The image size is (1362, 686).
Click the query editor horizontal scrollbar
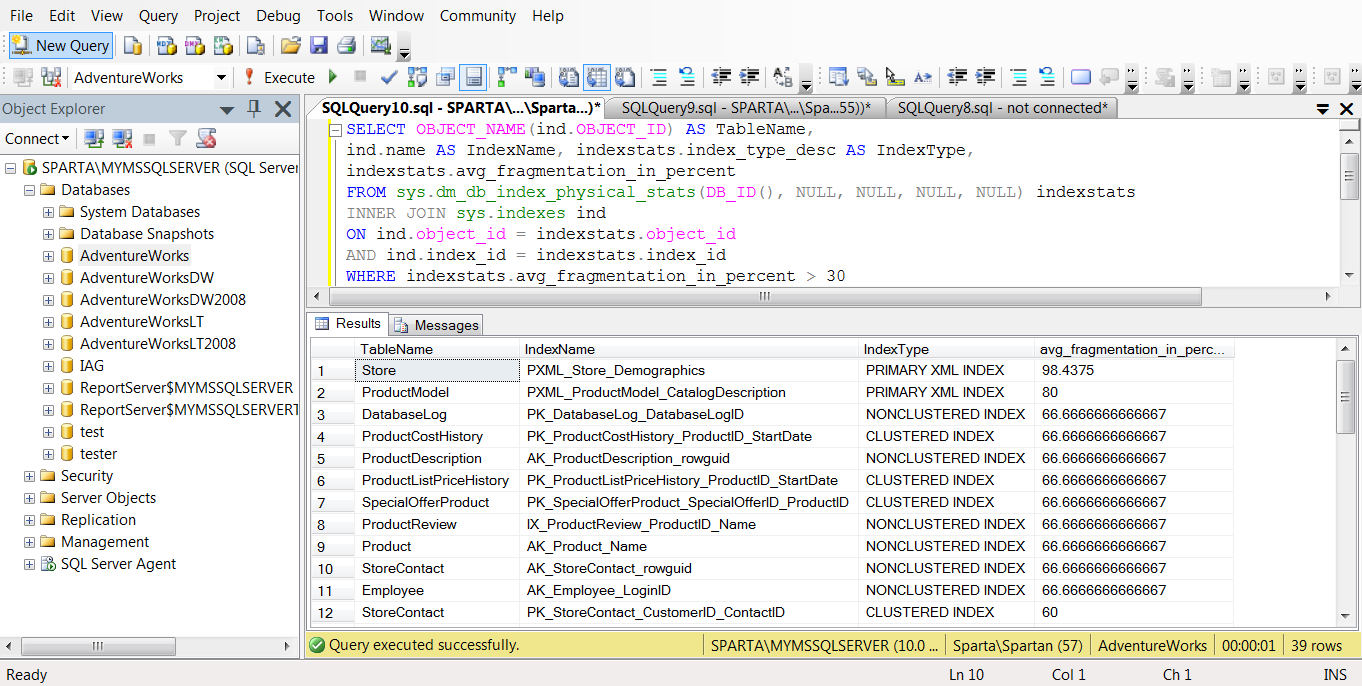pos(763,297)
